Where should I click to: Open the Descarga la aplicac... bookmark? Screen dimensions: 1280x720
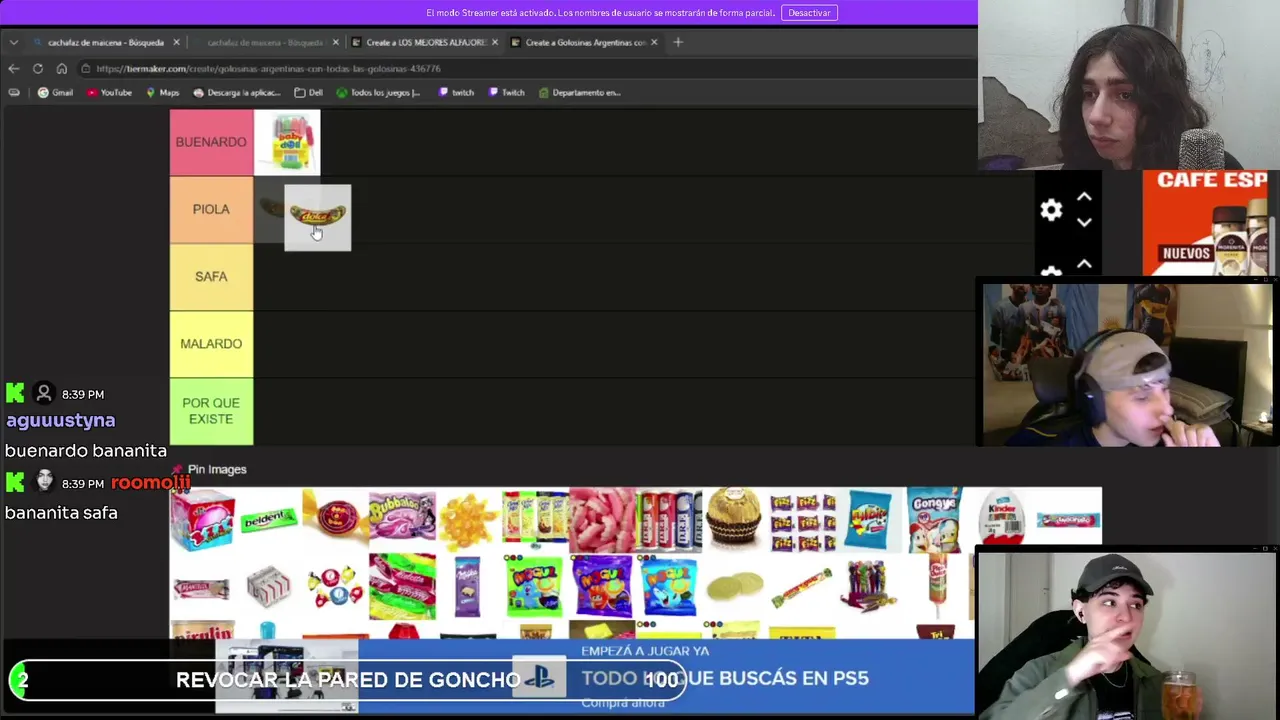[x=236, y=92]
